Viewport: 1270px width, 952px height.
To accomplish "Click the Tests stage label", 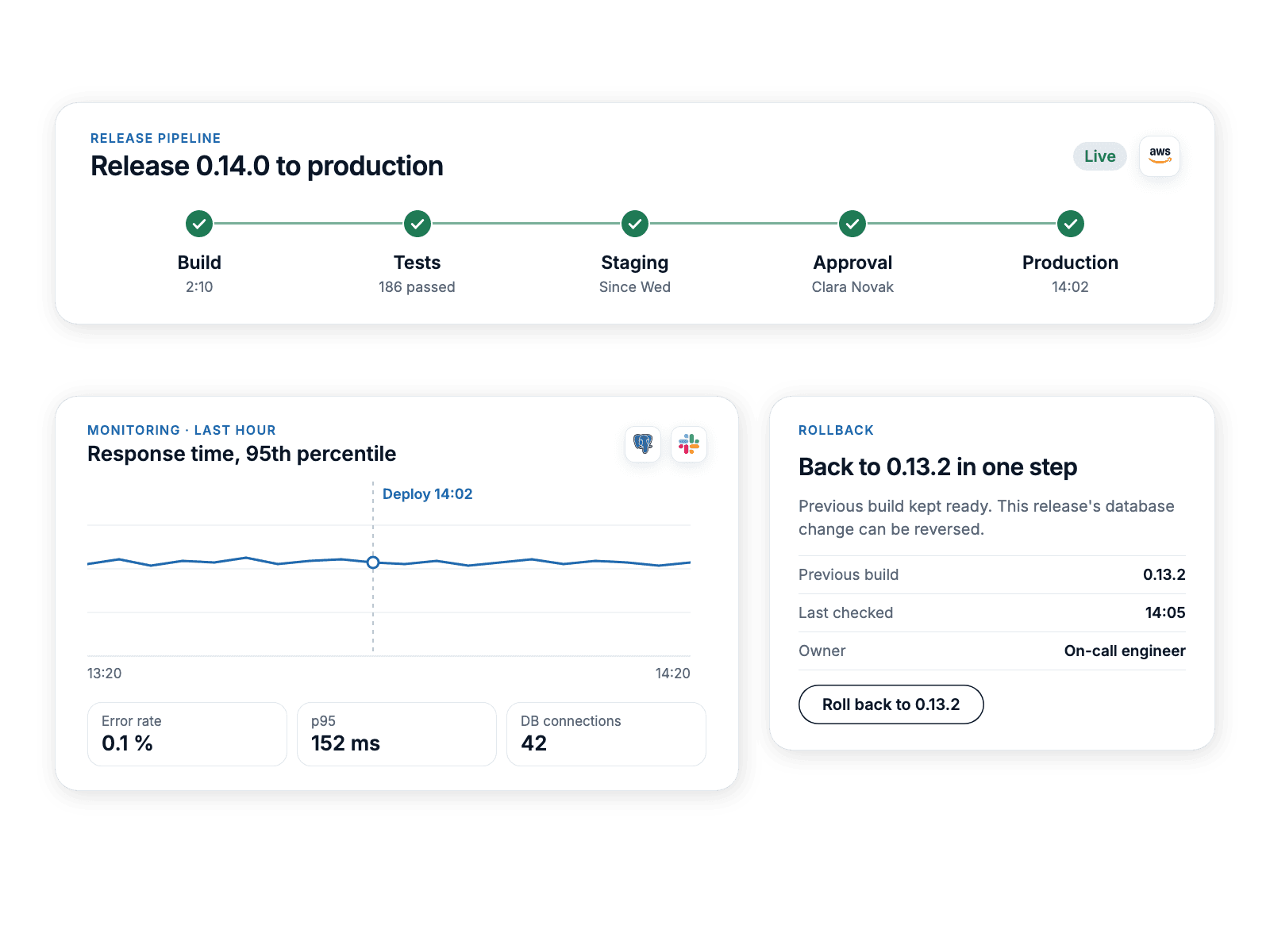I will point(418,263).
